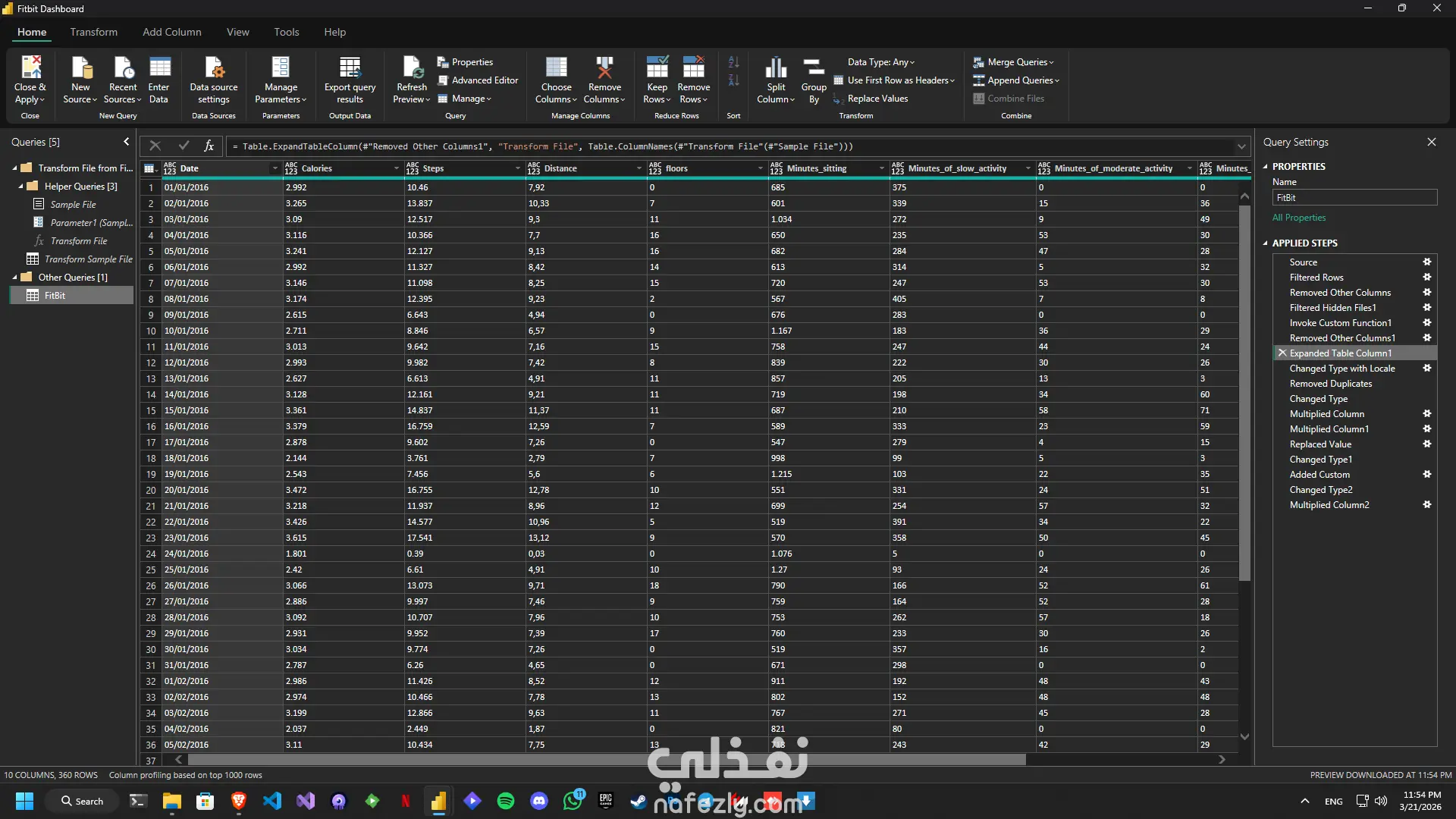Open Data source settings

(x=214, y=68)
